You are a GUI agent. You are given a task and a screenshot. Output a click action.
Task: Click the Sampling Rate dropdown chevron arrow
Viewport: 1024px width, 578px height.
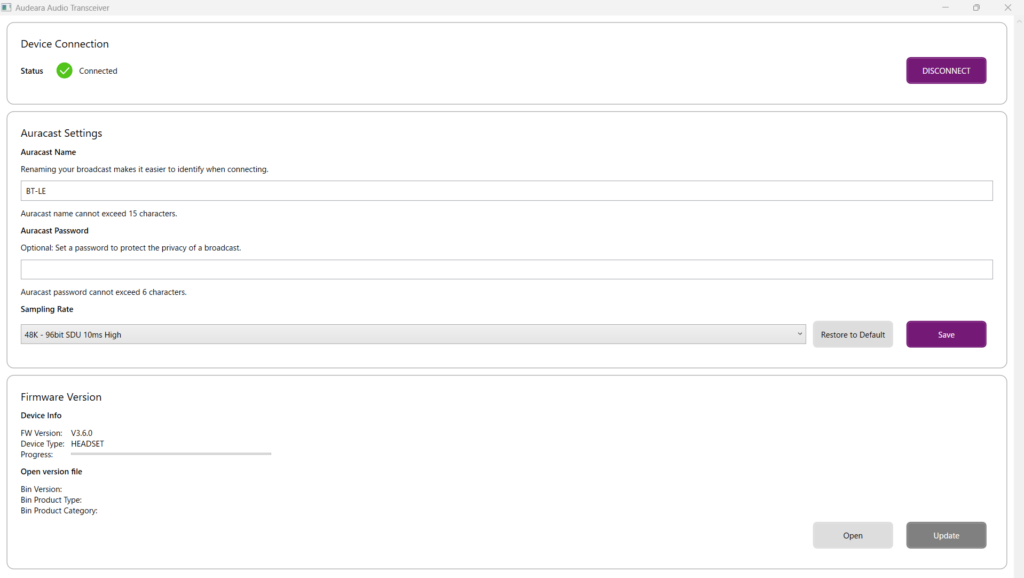coord(800,335)
